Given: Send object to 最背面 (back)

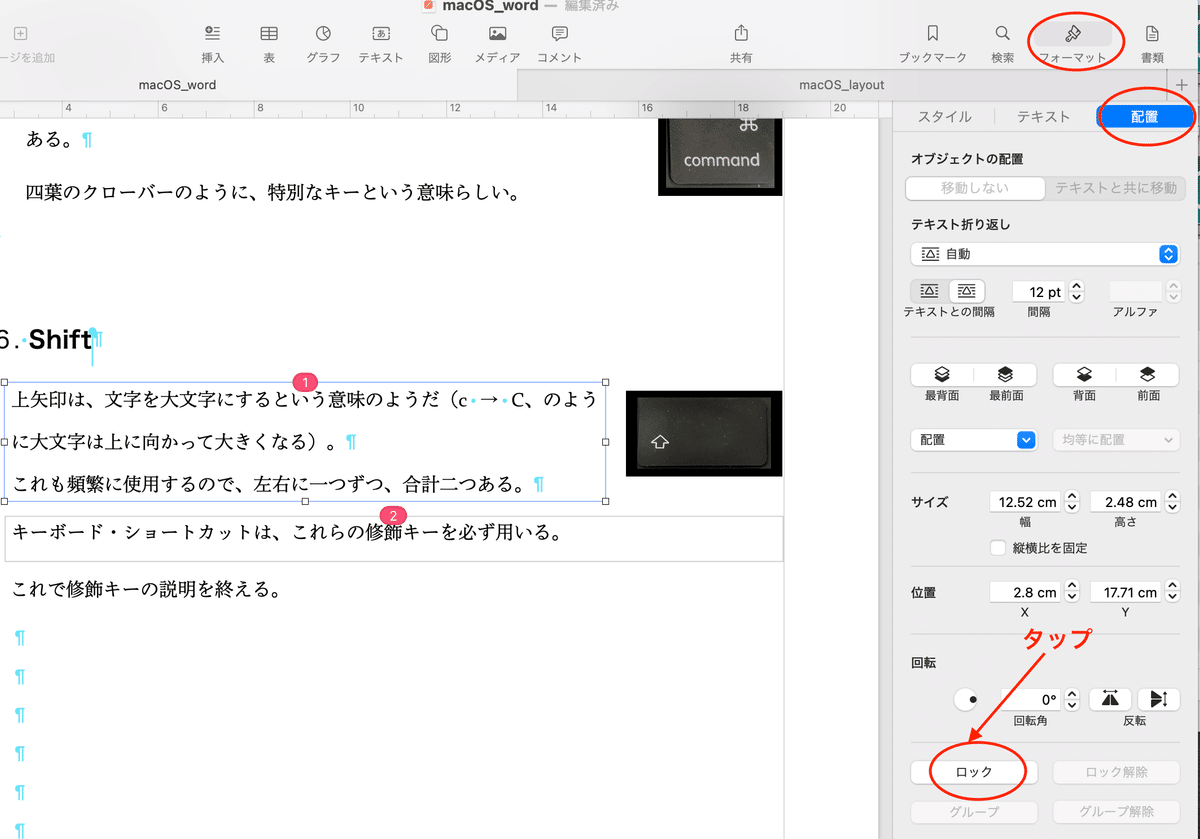Looking at the screenshot, I should pos(943,375).
